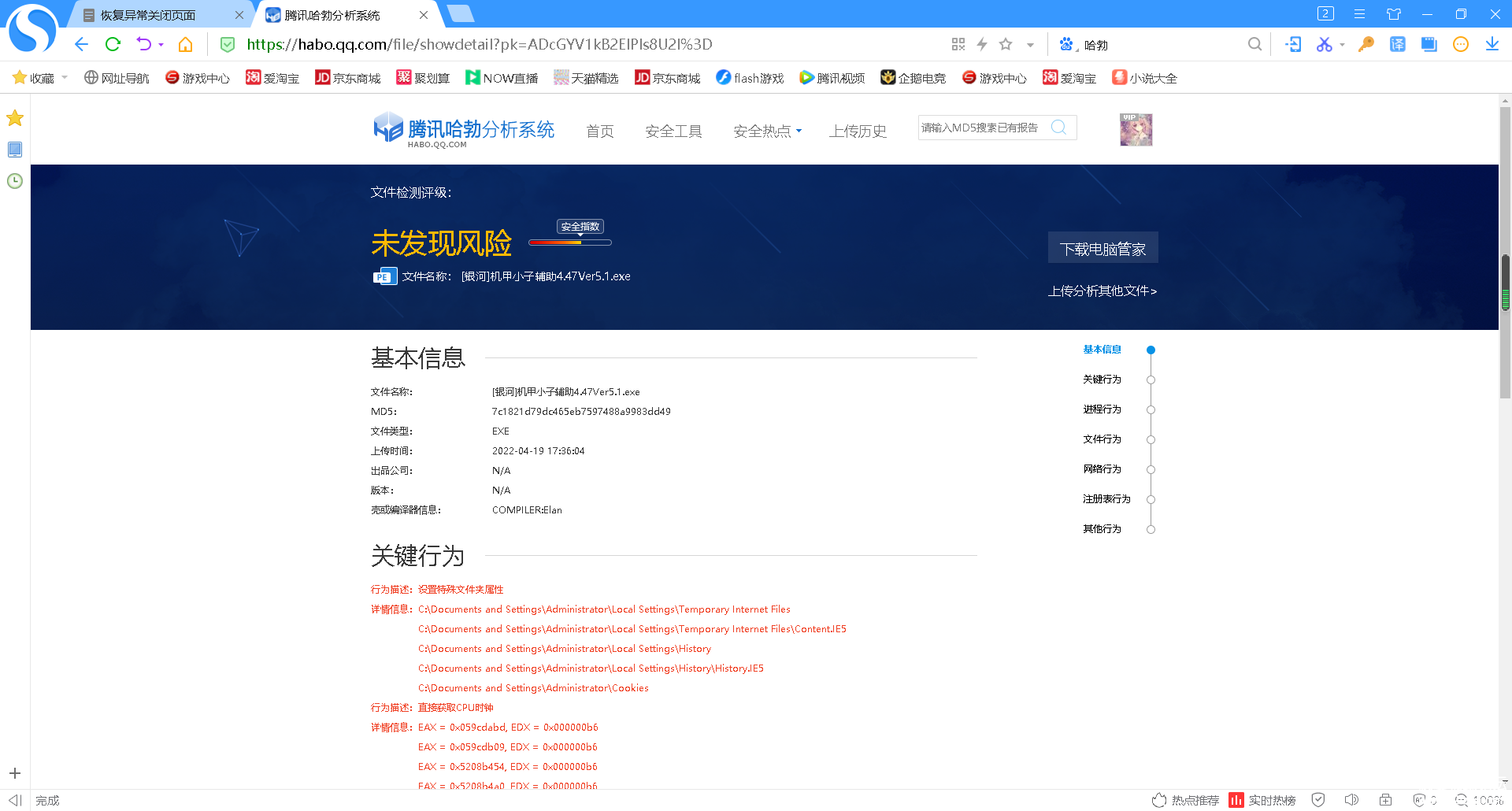The width and height of the screenshot is (1512, 811).
Task: Open a new tab with the tab-bar button
Action: pos(460,13)
